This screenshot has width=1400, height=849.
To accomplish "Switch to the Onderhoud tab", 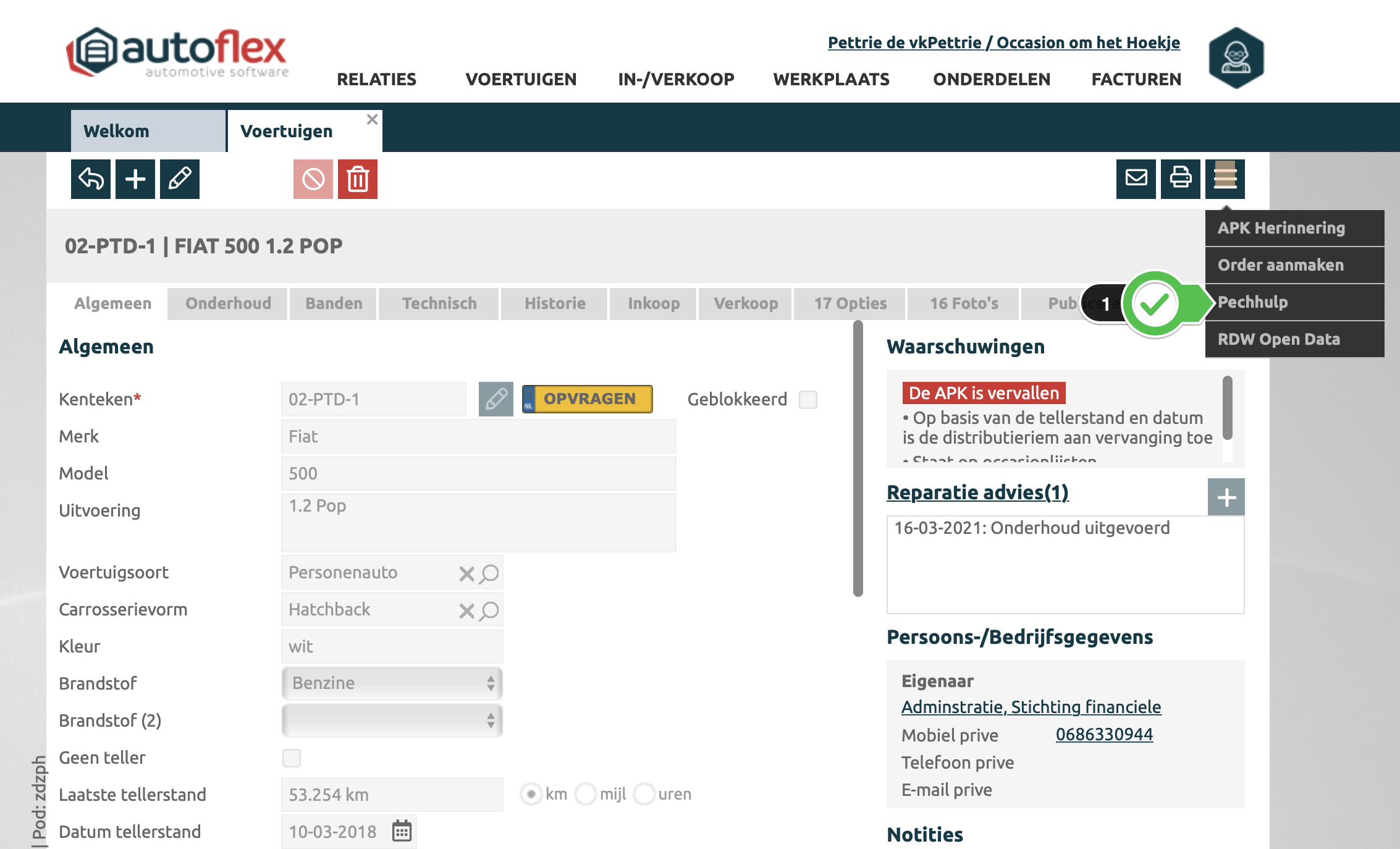I will click(228, 303).
